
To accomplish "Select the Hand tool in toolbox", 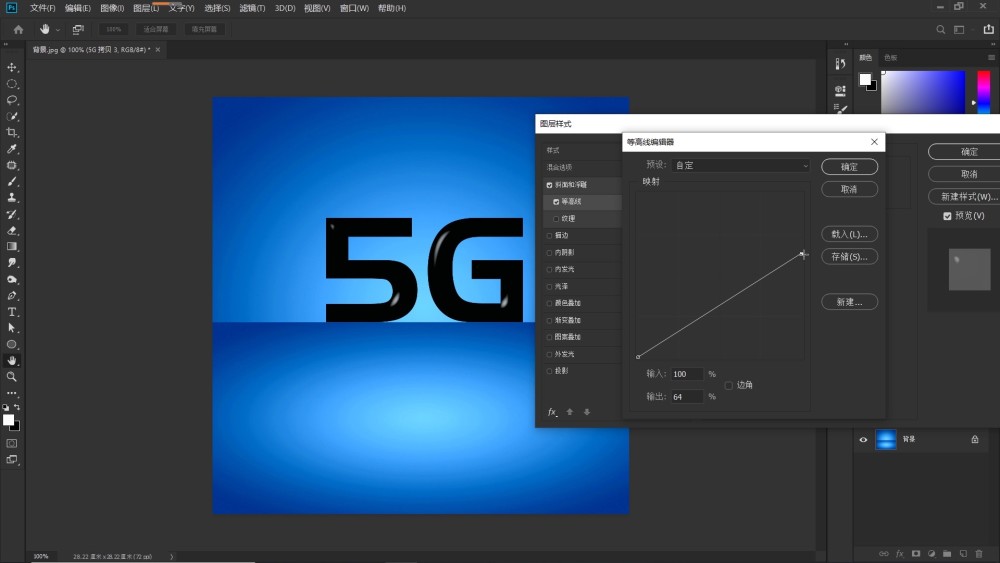I will pyautogui.click(x=11, y=360).
